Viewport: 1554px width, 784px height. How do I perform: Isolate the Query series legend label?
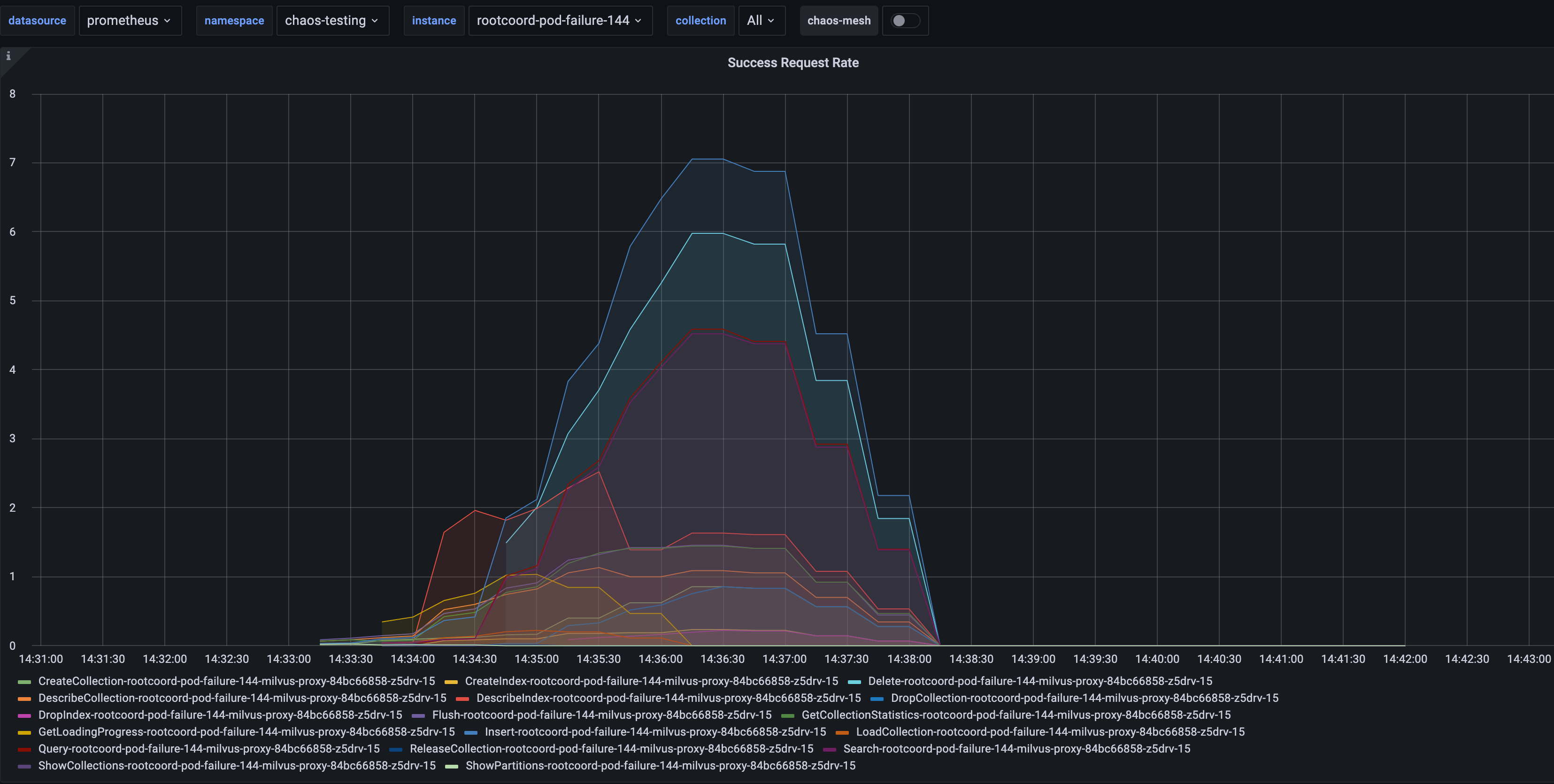click(209, 748)
